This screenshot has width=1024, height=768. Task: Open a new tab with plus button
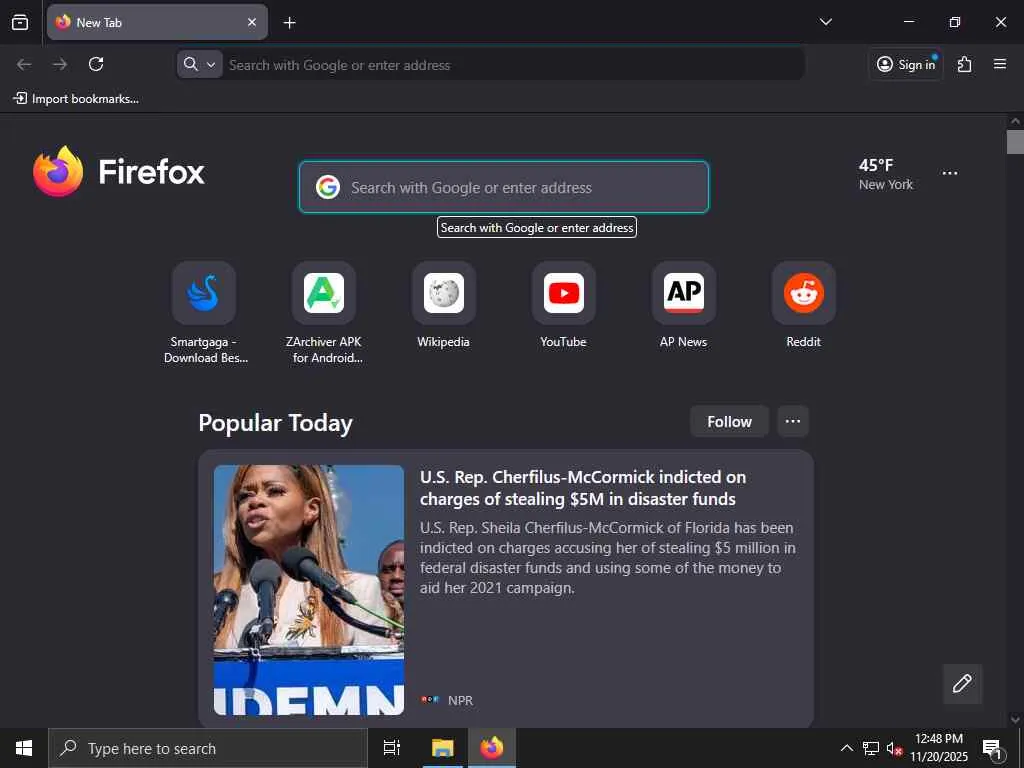pos(289,23)
